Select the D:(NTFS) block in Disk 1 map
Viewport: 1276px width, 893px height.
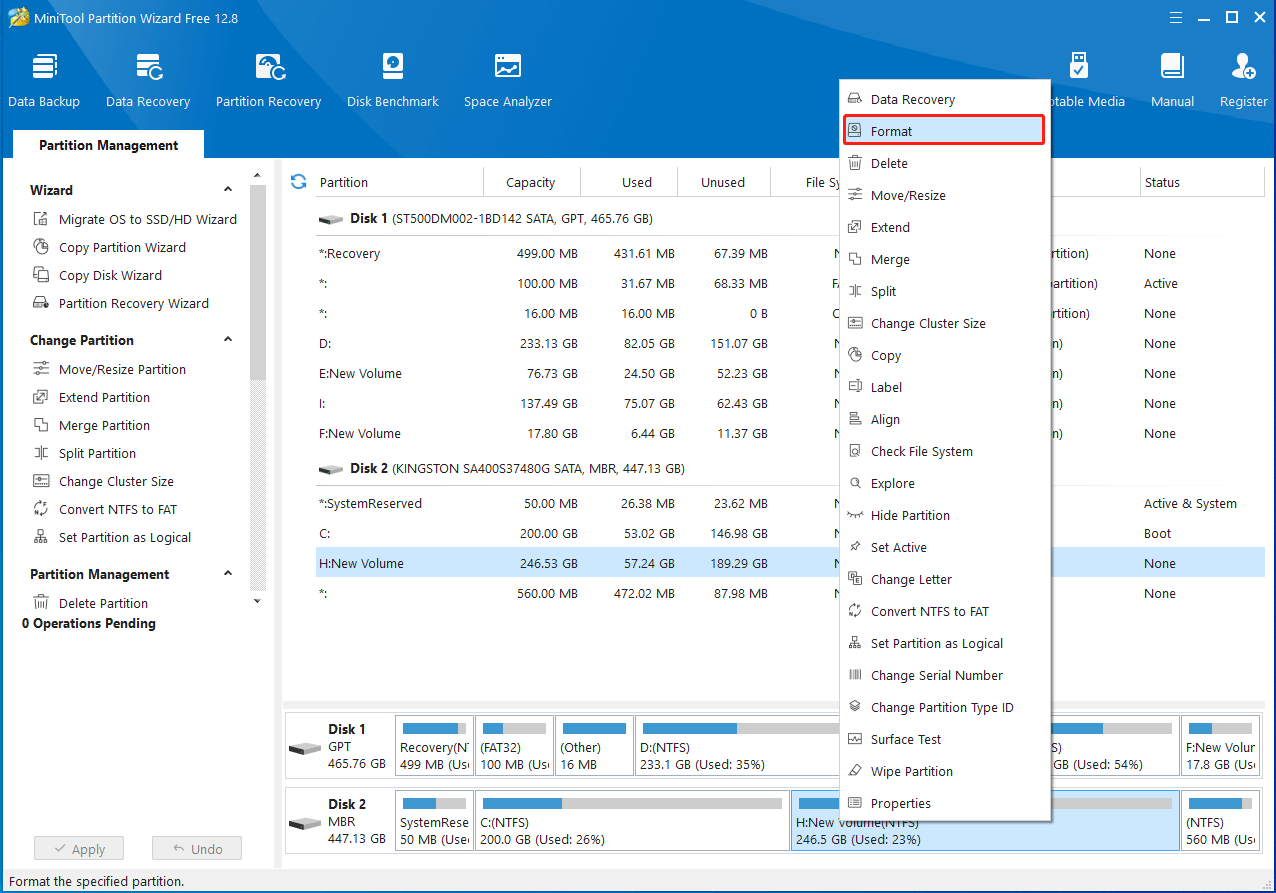737,746
